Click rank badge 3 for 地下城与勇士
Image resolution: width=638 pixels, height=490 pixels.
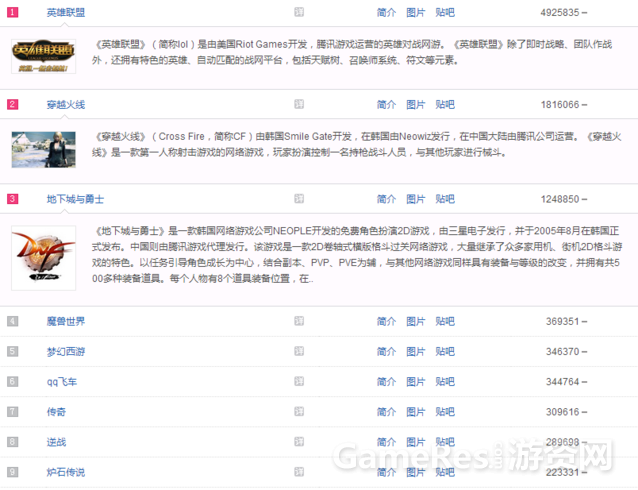[x=13, y=199]
